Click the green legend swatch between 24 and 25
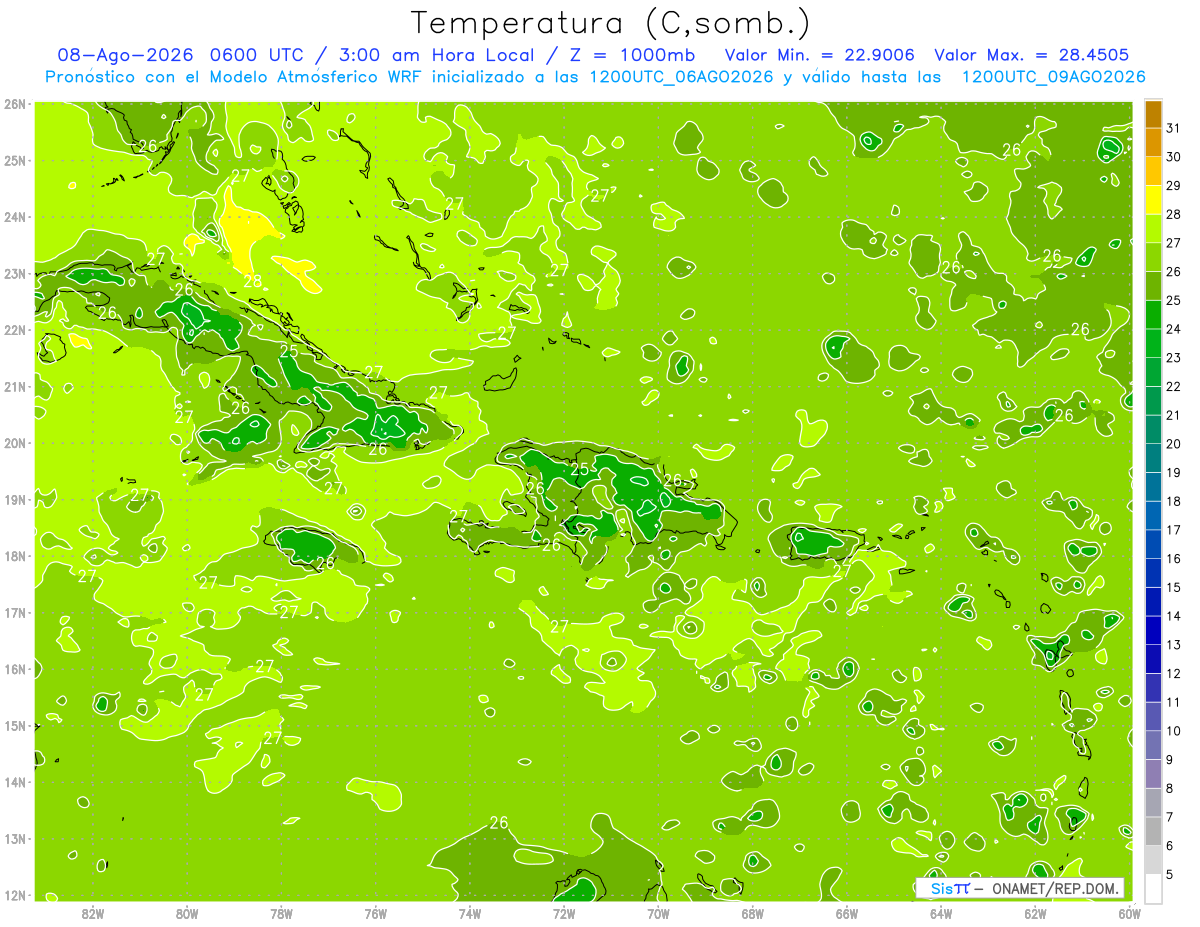This screenshot has height=927, width=1200. click(x=1153, y=314)
